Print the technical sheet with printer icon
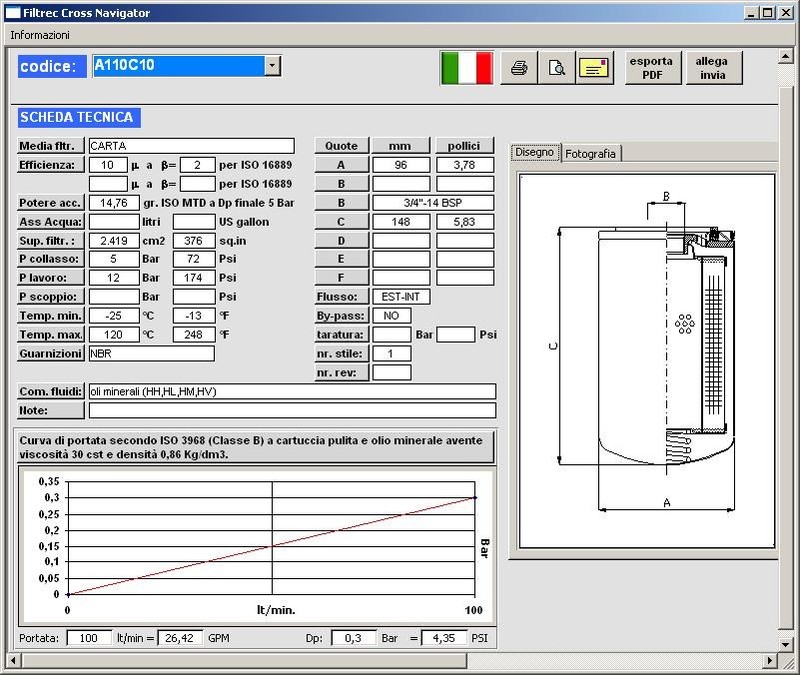800x675 pixels. [x=519, y=68]
